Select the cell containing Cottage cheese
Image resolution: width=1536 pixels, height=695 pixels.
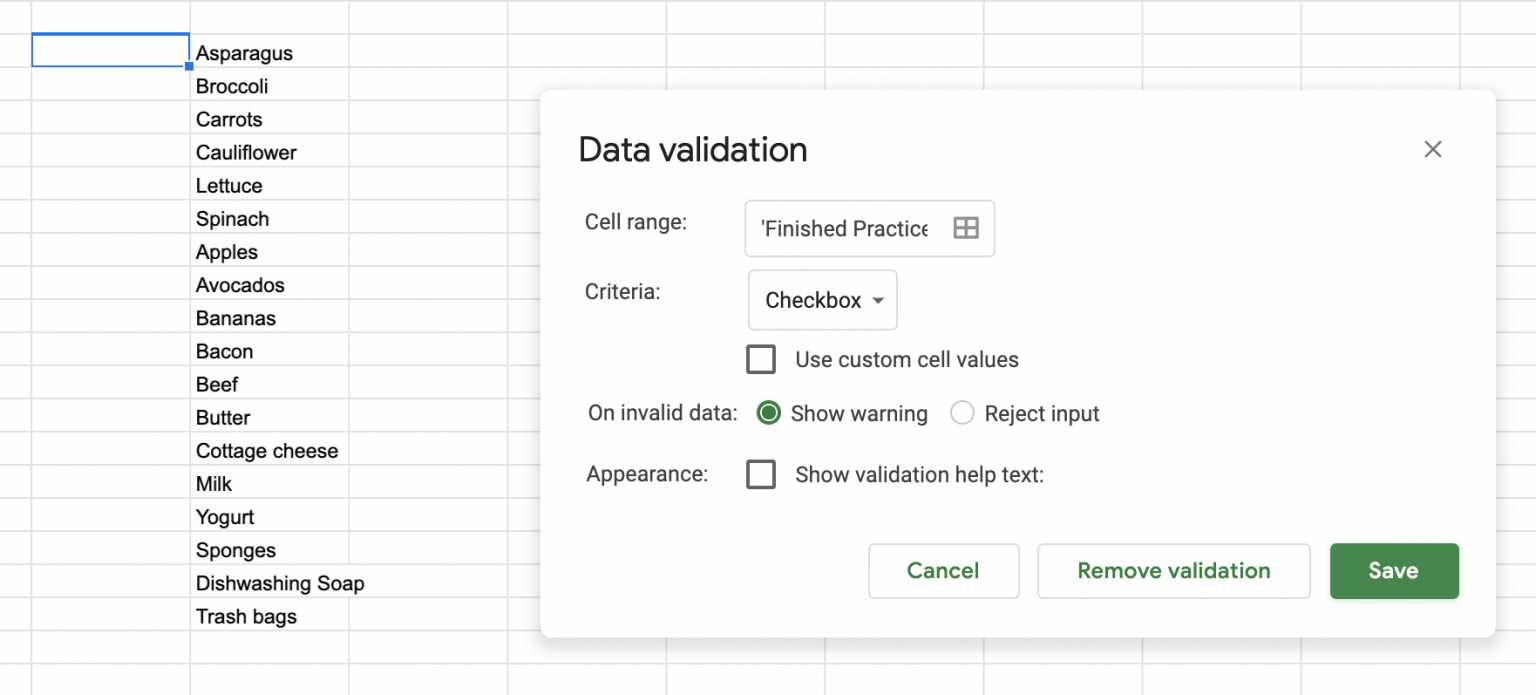pos(268,451)
